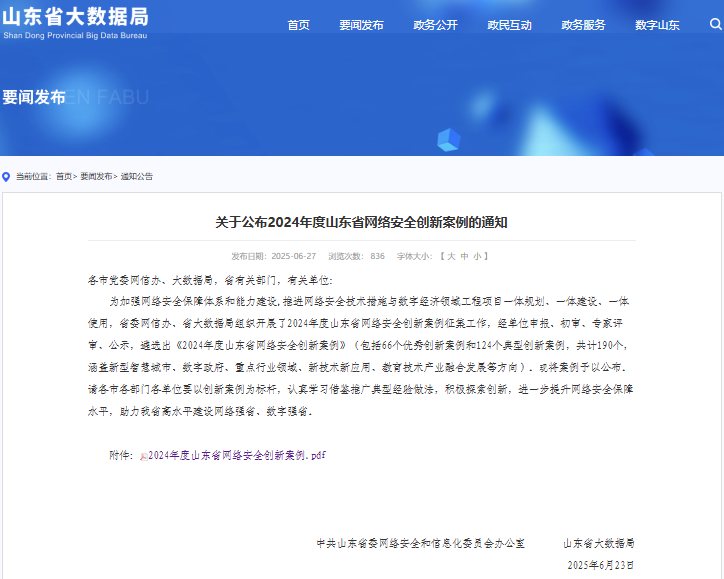
Task: Open the 政务公开 navigation item
Action: pos(435,25)
